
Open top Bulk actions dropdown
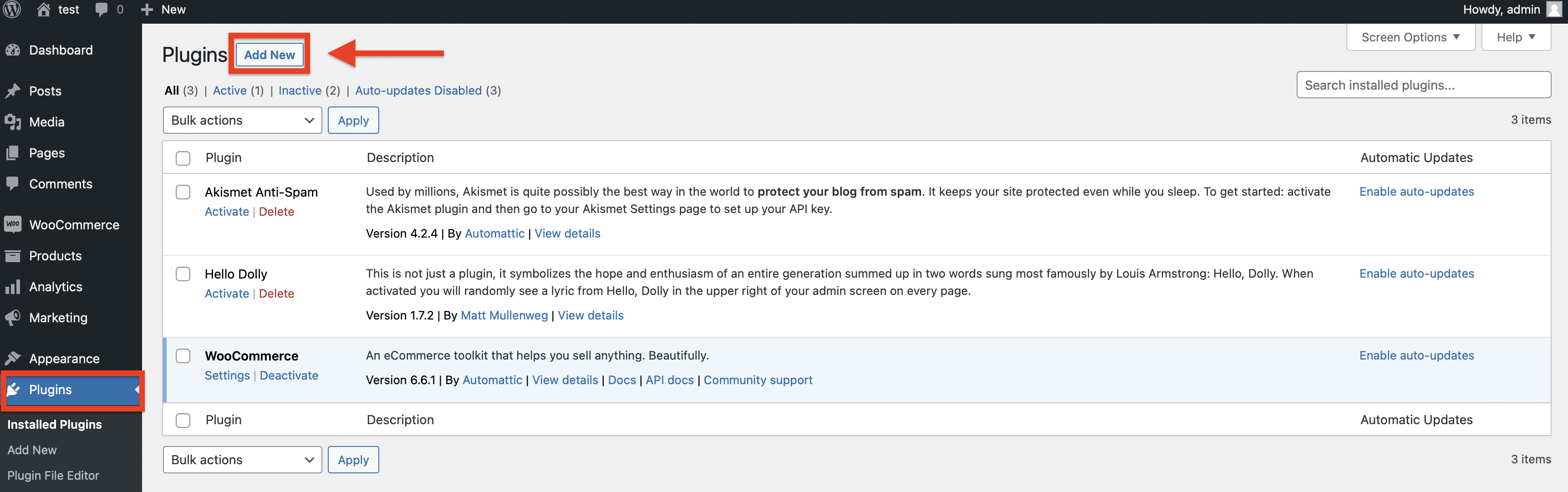[242, 121]
